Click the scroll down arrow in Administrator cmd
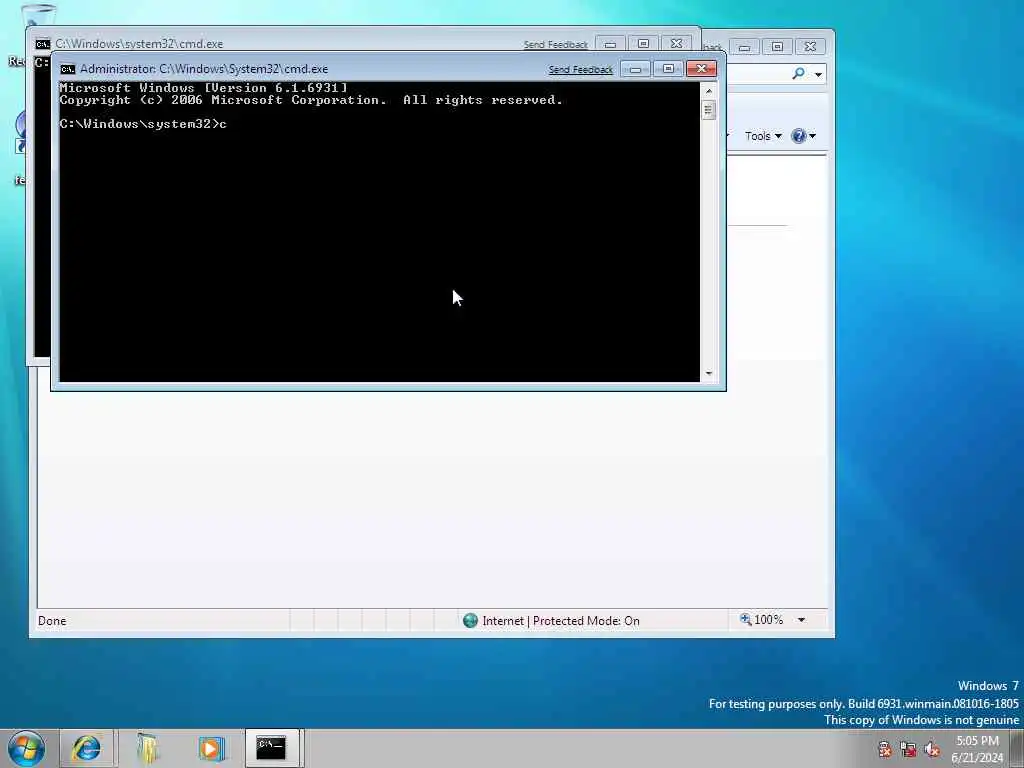The width and height of the screenshot is (1024, 768). tap(709, 374)
